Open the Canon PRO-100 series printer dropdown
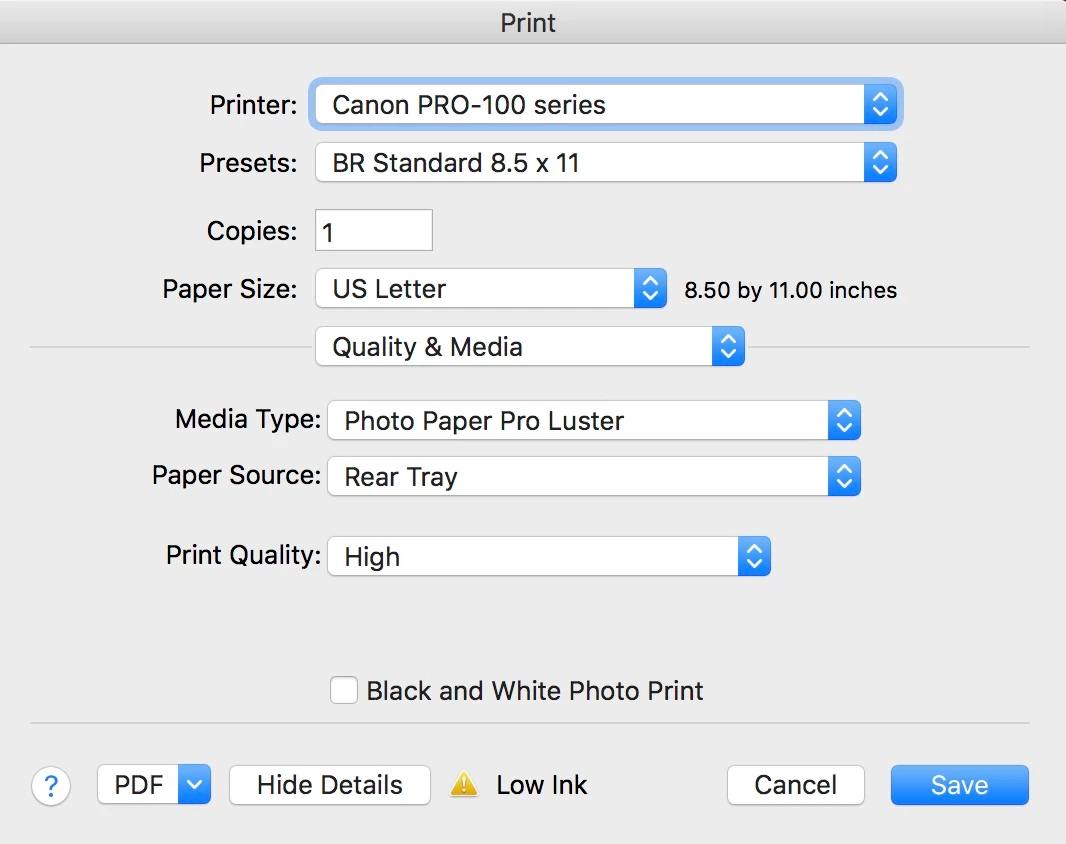This screenshot has height=844, width=1066. pos(606,105)
